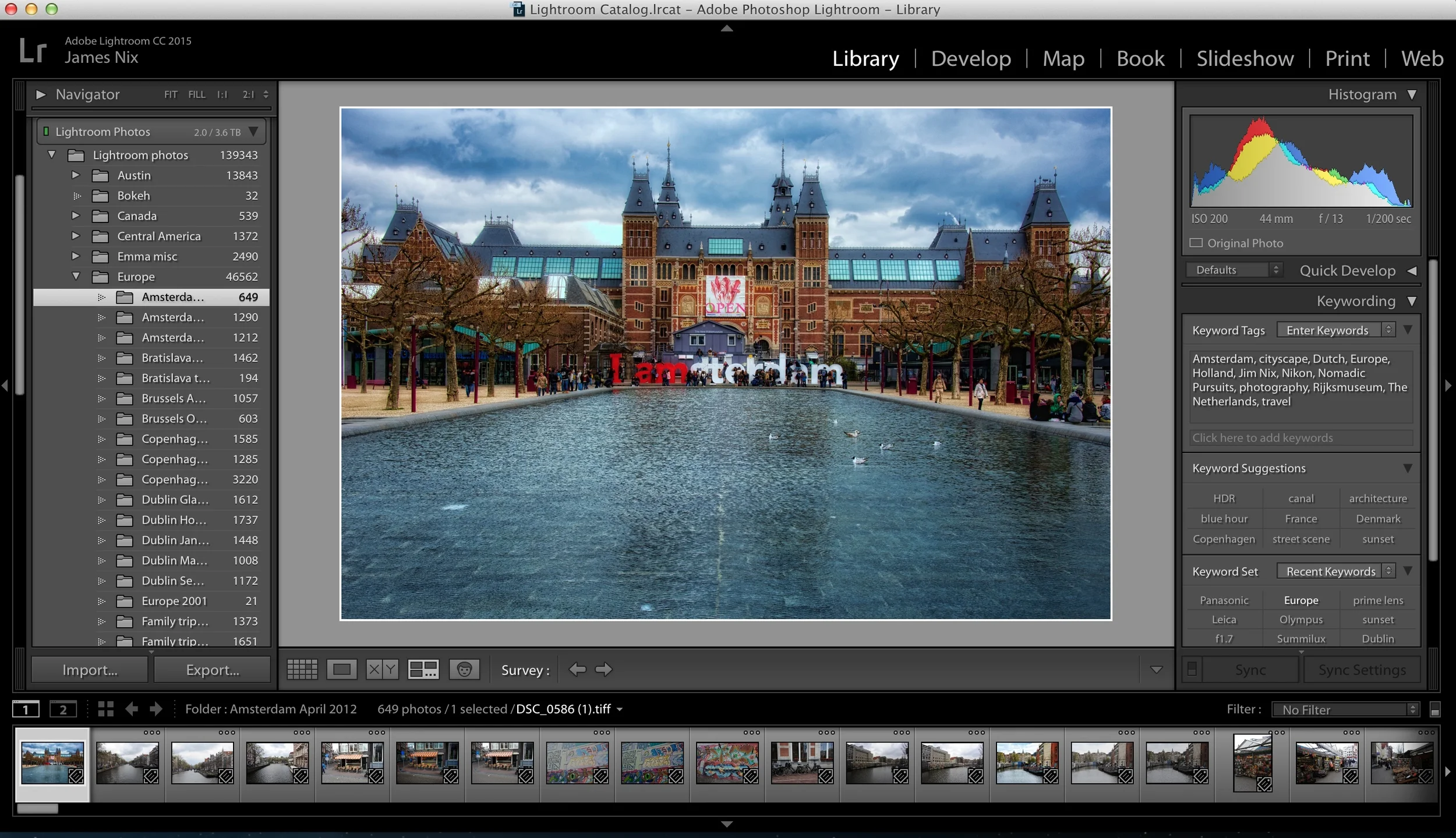Select Survey view icon in toolbar
1456x838 pixels.
pyautogui.click(x=423, y=670)
